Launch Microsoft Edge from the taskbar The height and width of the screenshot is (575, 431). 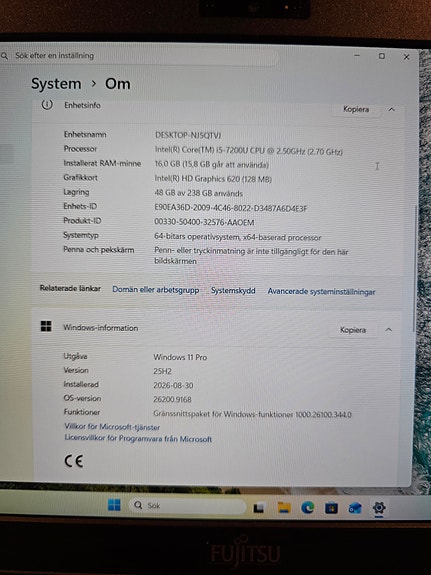click(x=307, y=508)
